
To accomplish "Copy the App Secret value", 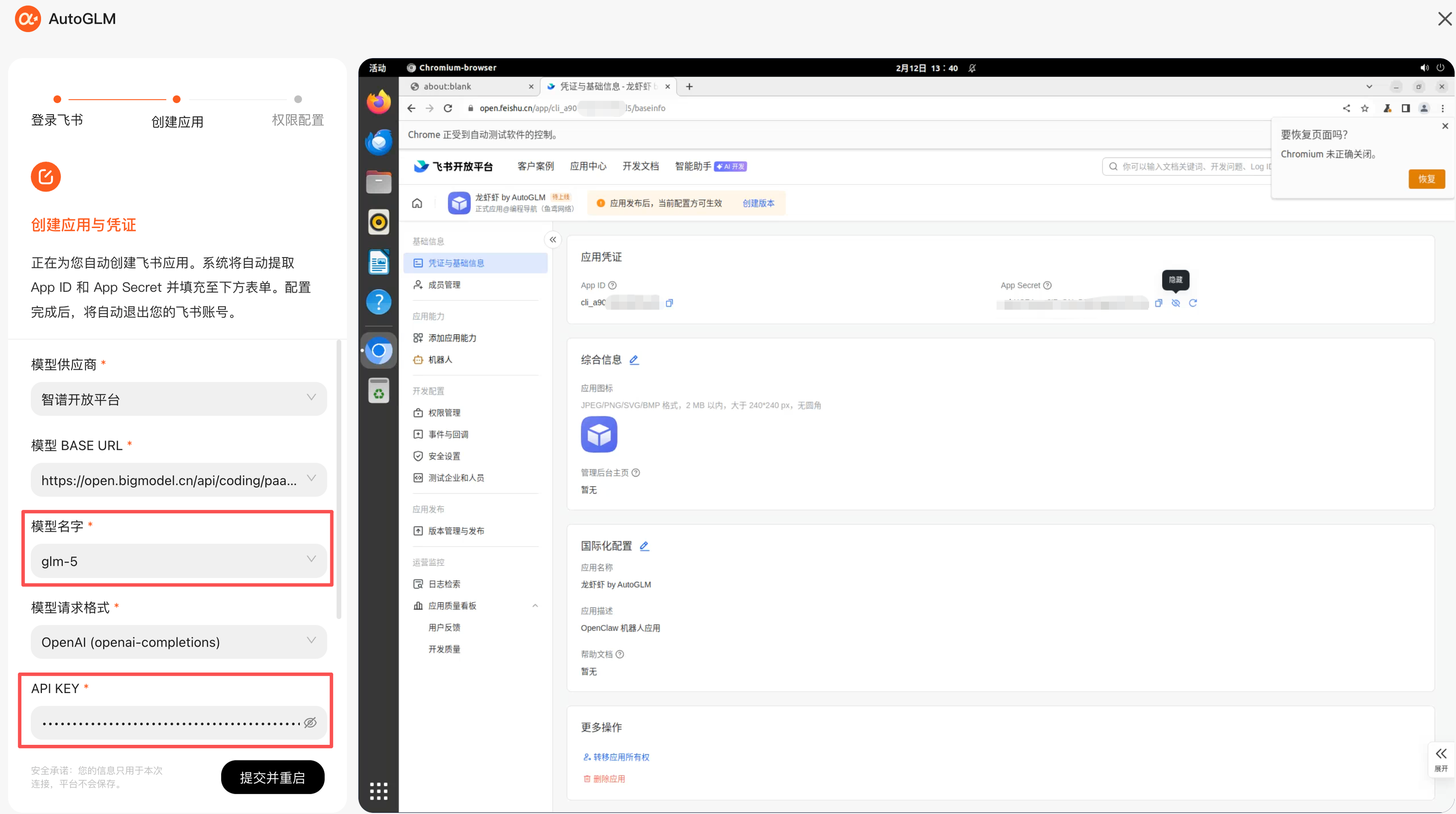I will [x=1158, y=303].
